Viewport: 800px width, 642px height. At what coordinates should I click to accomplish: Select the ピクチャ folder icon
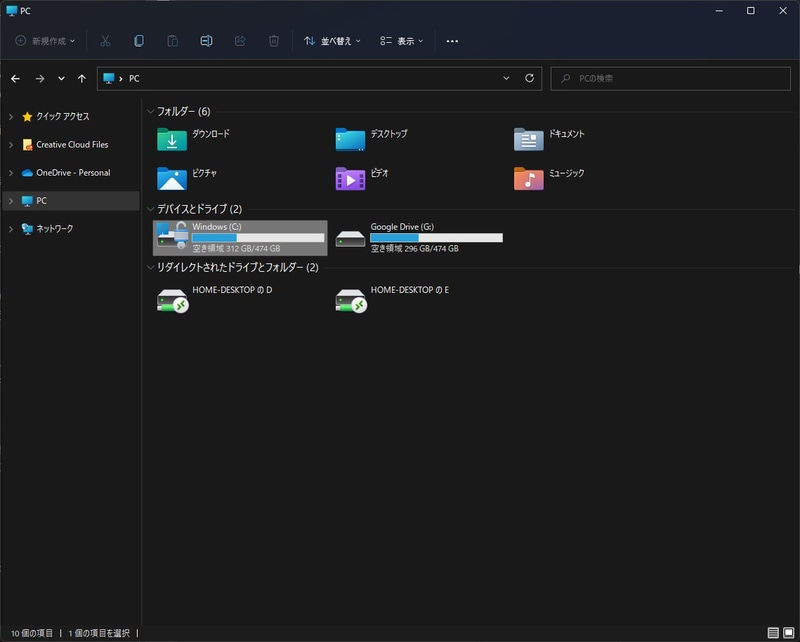172,179
